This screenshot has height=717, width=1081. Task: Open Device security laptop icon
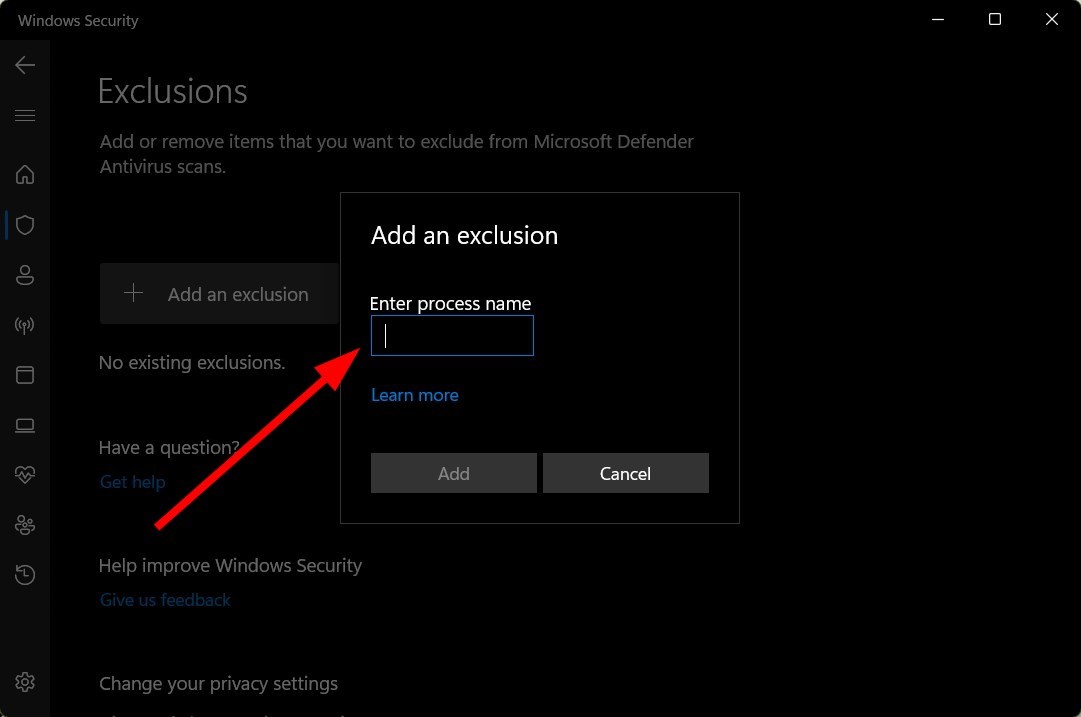(25, 425)
